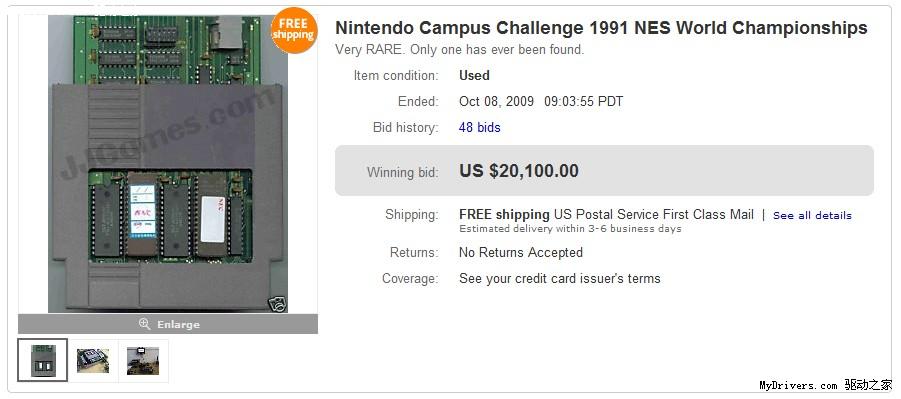Click the No Returns Accepted text

pyautogui.click(x=521, y=252)
